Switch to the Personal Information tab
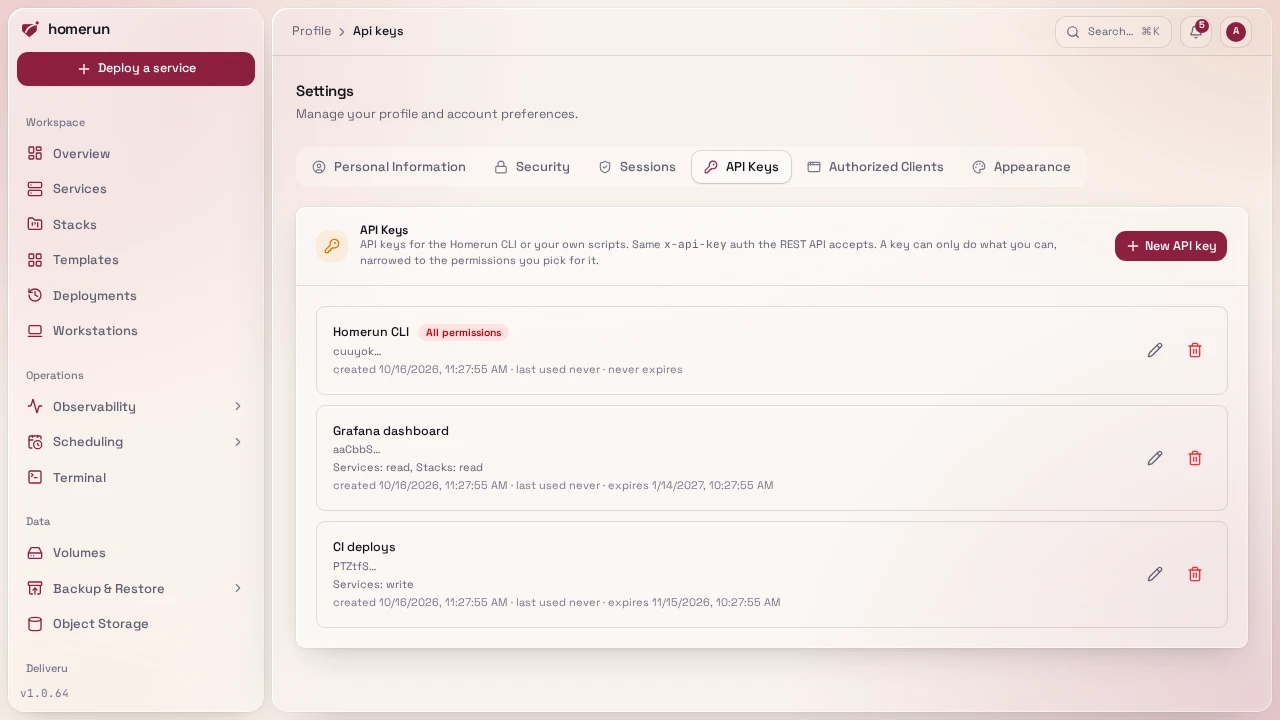 click(389, 167)
